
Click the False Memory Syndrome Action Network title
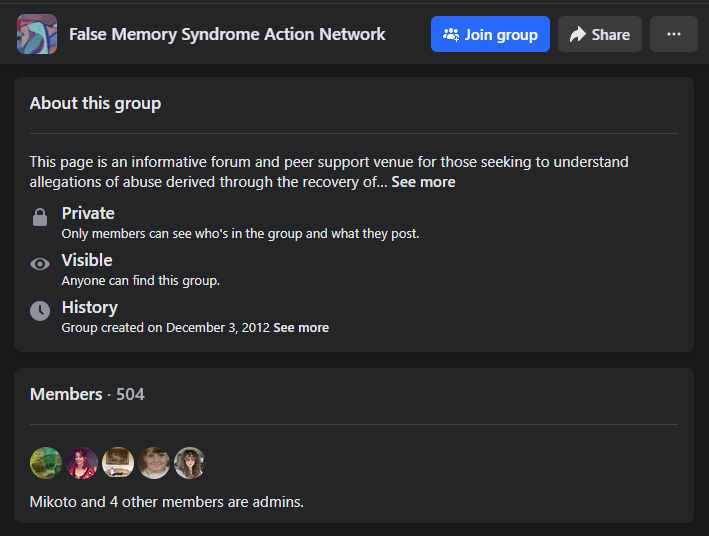coord(227,34)
